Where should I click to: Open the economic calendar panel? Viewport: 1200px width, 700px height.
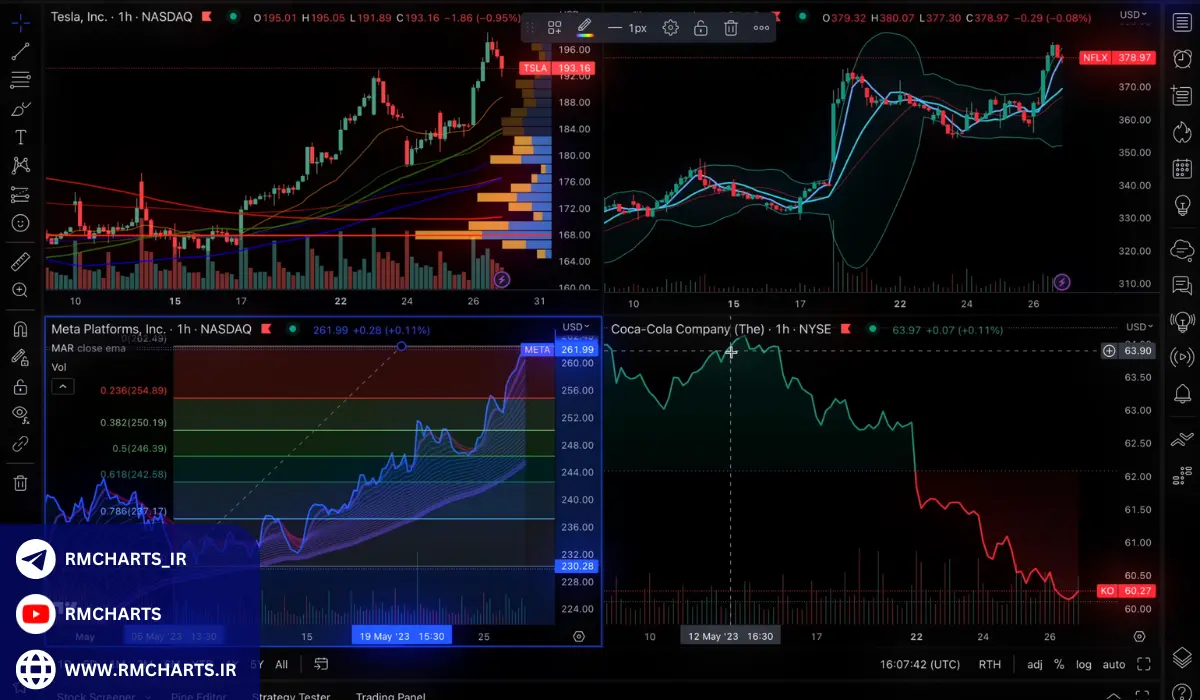[1182, 169]
